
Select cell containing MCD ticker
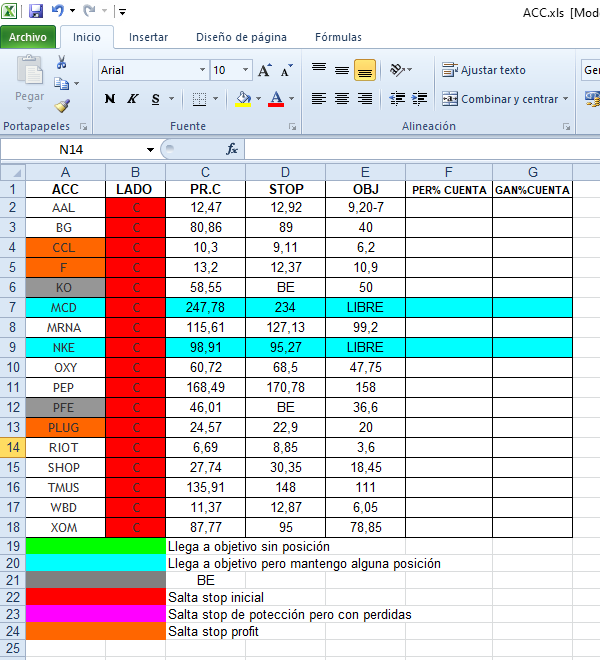pos(64,307)
